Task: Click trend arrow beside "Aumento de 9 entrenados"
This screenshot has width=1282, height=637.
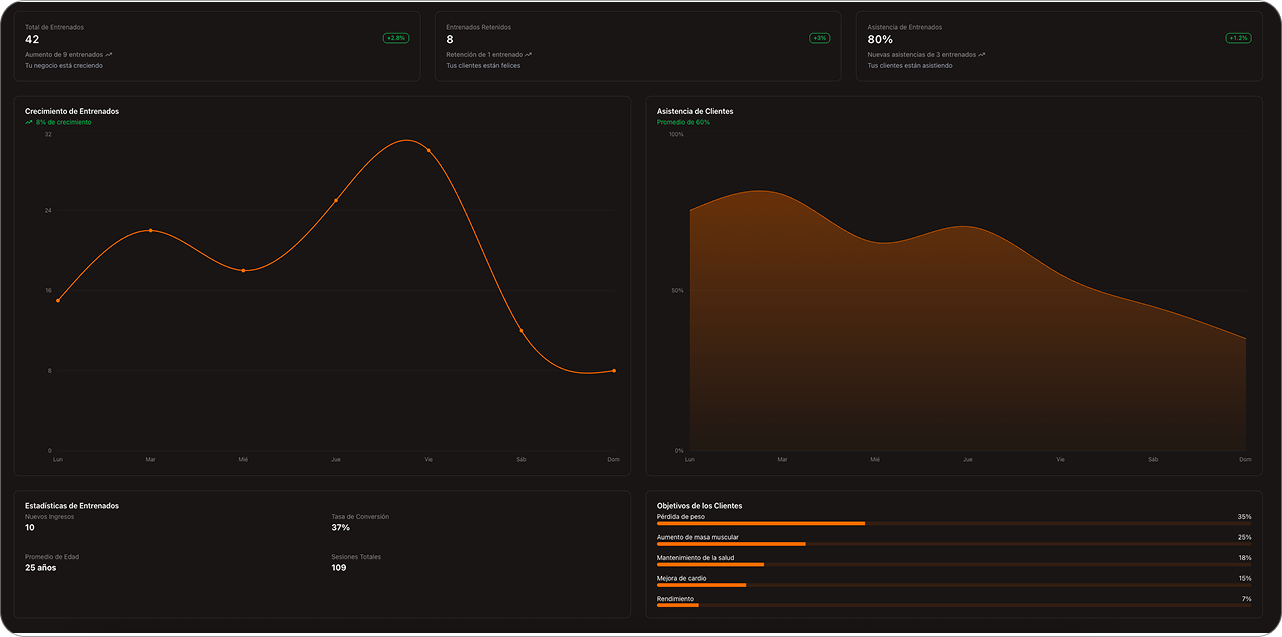Action: coord(109,55)
